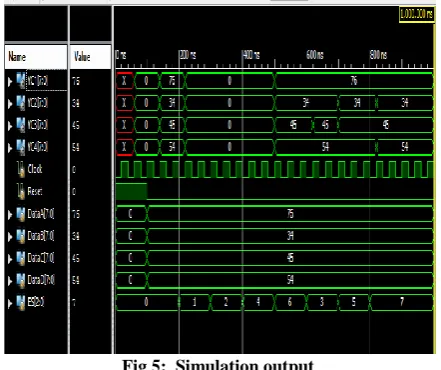Expand the YC2[7:0] bus
This screenshot has width=441, height=370.
pyautogui.click(x=10, y=104)
